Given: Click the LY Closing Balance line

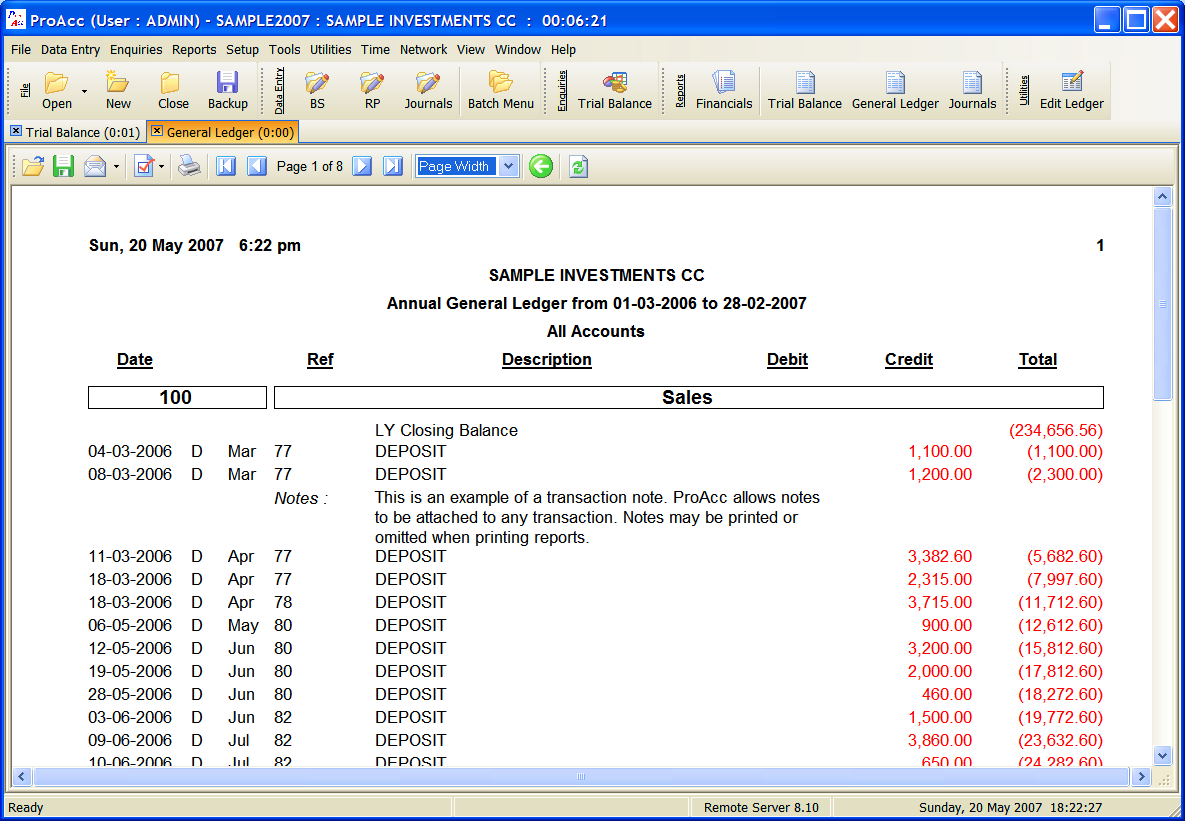Looking at the screenshot, I should [x=446, y=430].
